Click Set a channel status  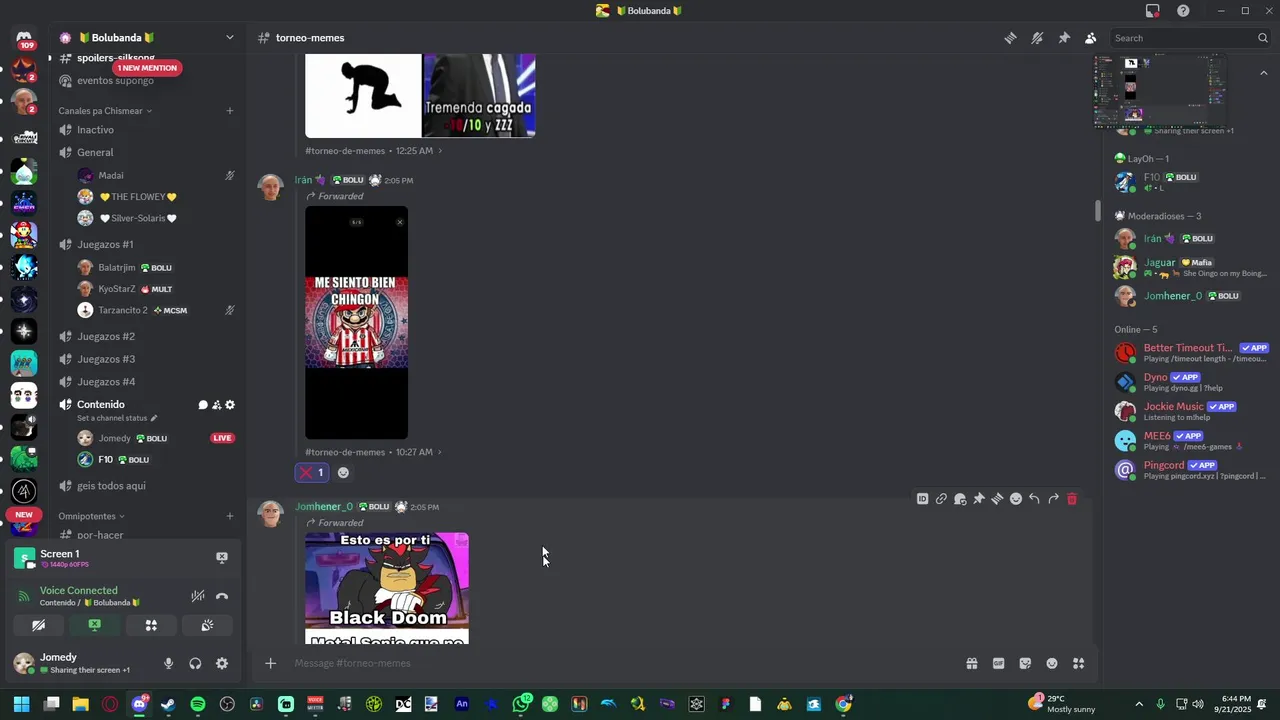(x=116, y=418)
